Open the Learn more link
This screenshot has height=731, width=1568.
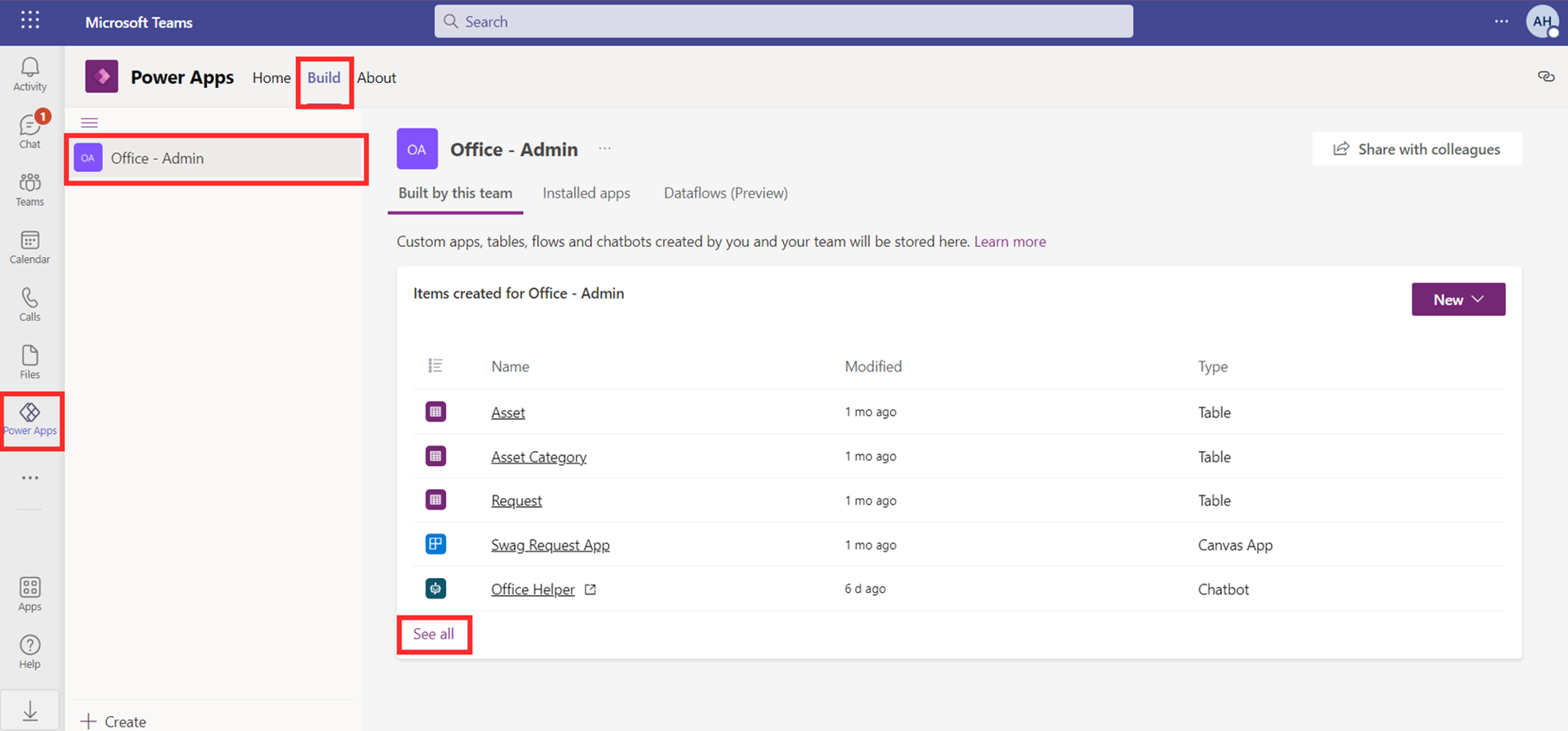1010,241
